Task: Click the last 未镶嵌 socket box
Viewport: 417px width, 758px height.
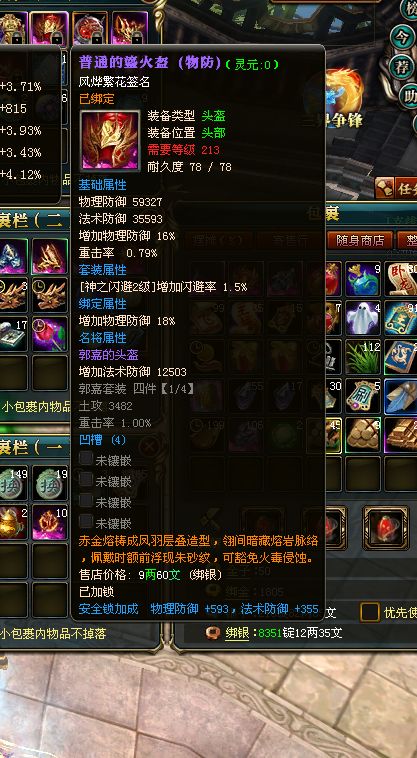Action: click(86, 521)
